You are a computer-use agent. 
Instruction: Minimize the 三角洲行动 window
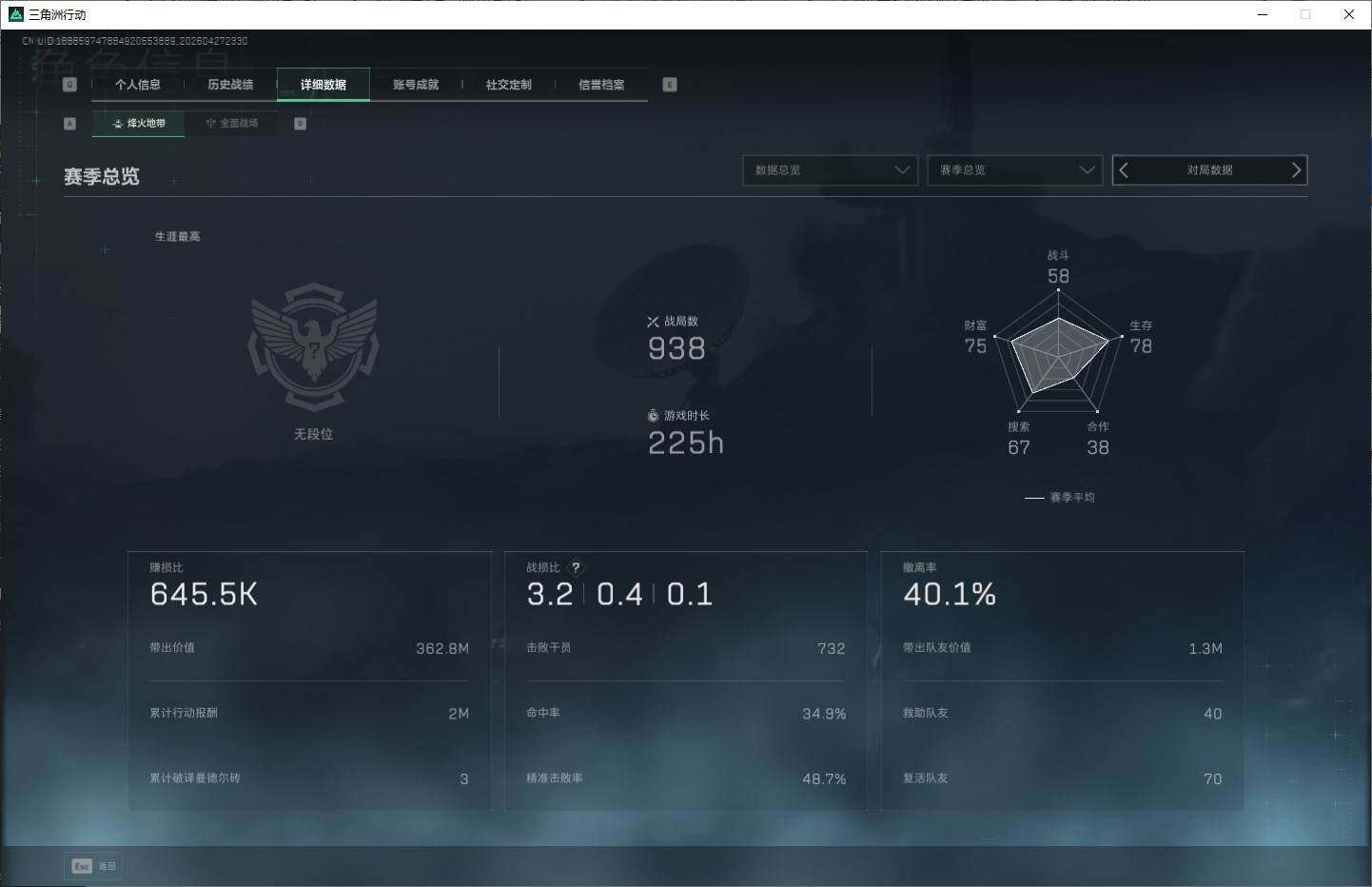[x=1263, y=14]
